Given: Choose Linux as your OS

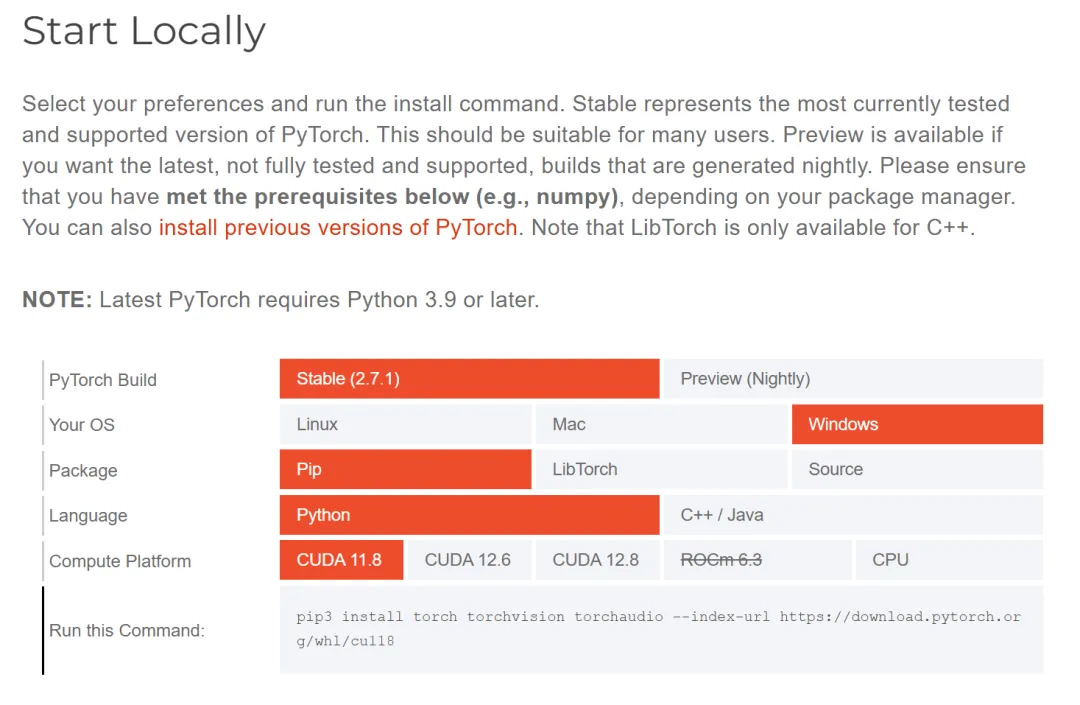Looking at the screenshot, I should point(405,424).
